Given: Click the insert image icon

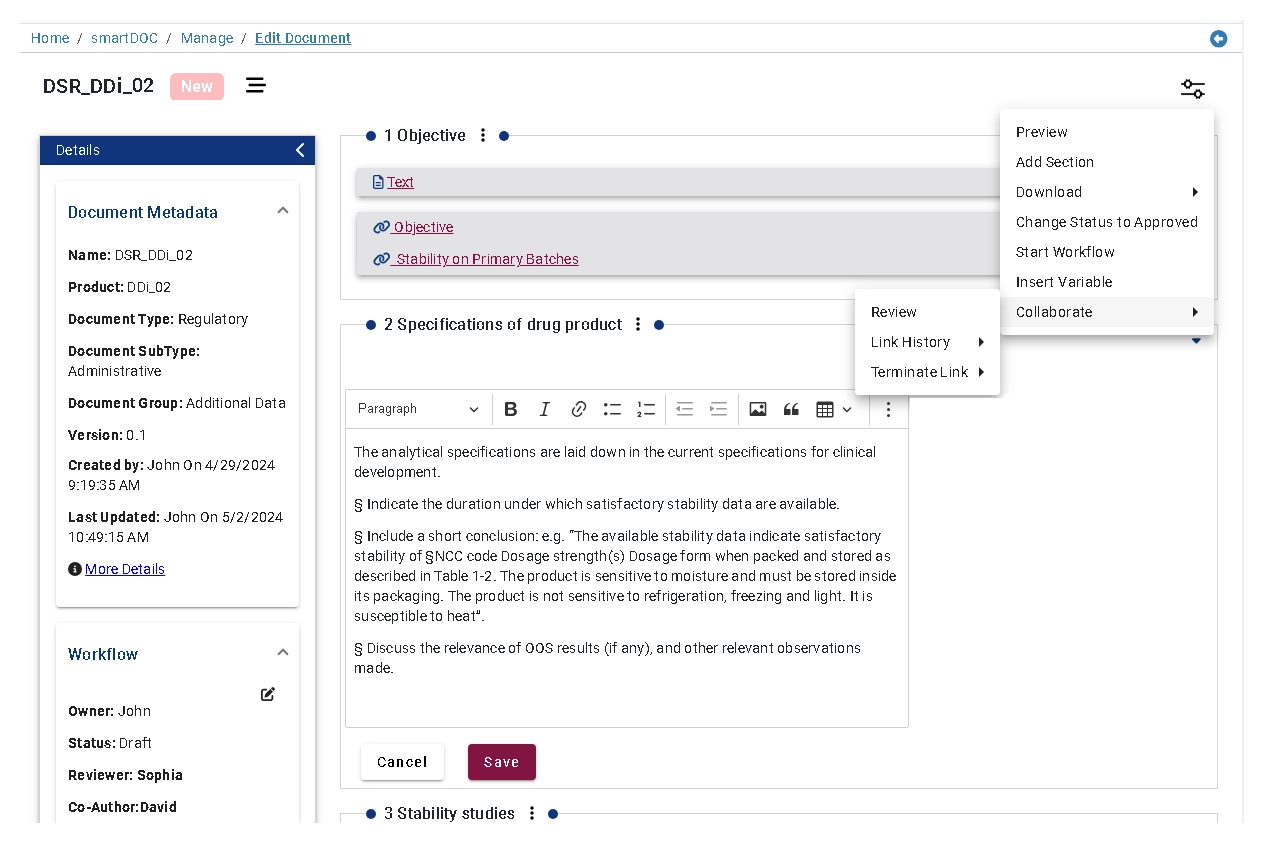Looking at the screenshot, I should 757,409.
